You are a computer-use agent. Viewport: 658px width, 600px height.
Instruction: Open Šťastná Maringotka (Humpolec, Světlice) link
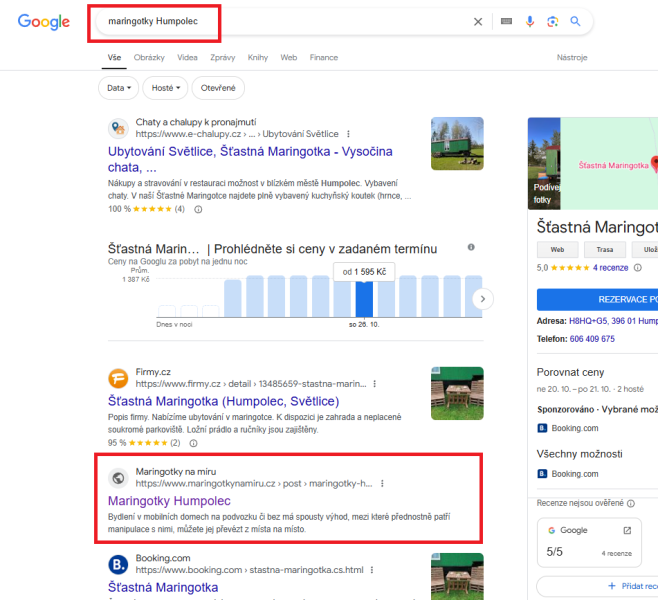coord(223,401)
